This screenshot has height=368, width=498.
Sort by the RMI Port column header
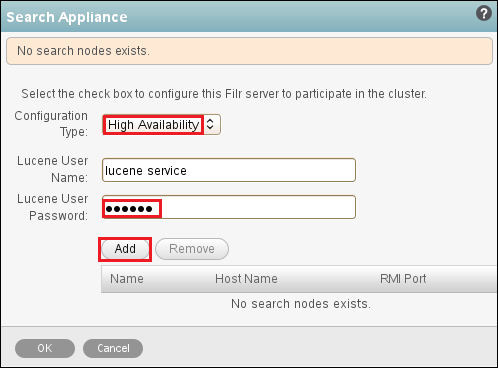coord(403,279)
